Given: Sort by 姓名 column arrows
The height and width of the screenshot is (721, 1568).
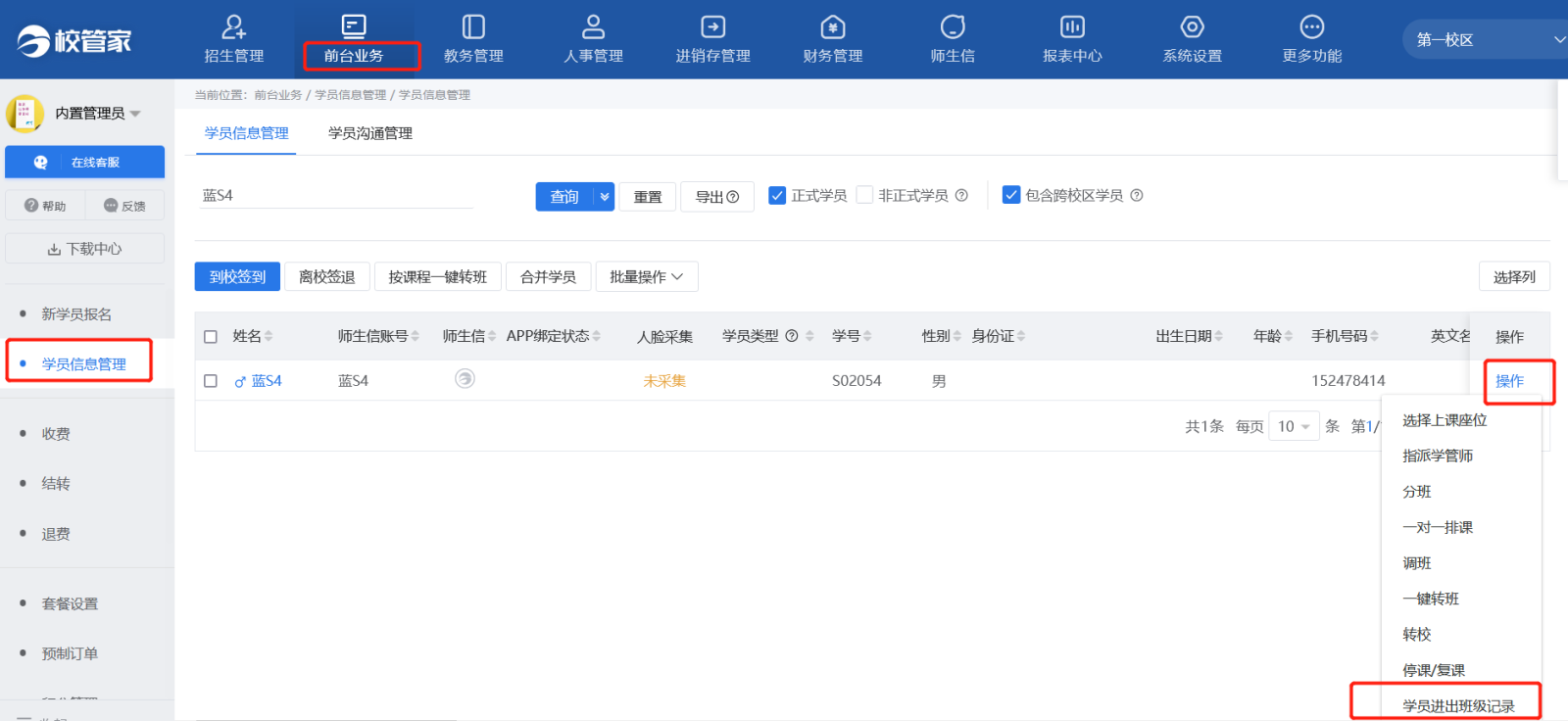Looking at the screenshot, I should click(269, 336).
